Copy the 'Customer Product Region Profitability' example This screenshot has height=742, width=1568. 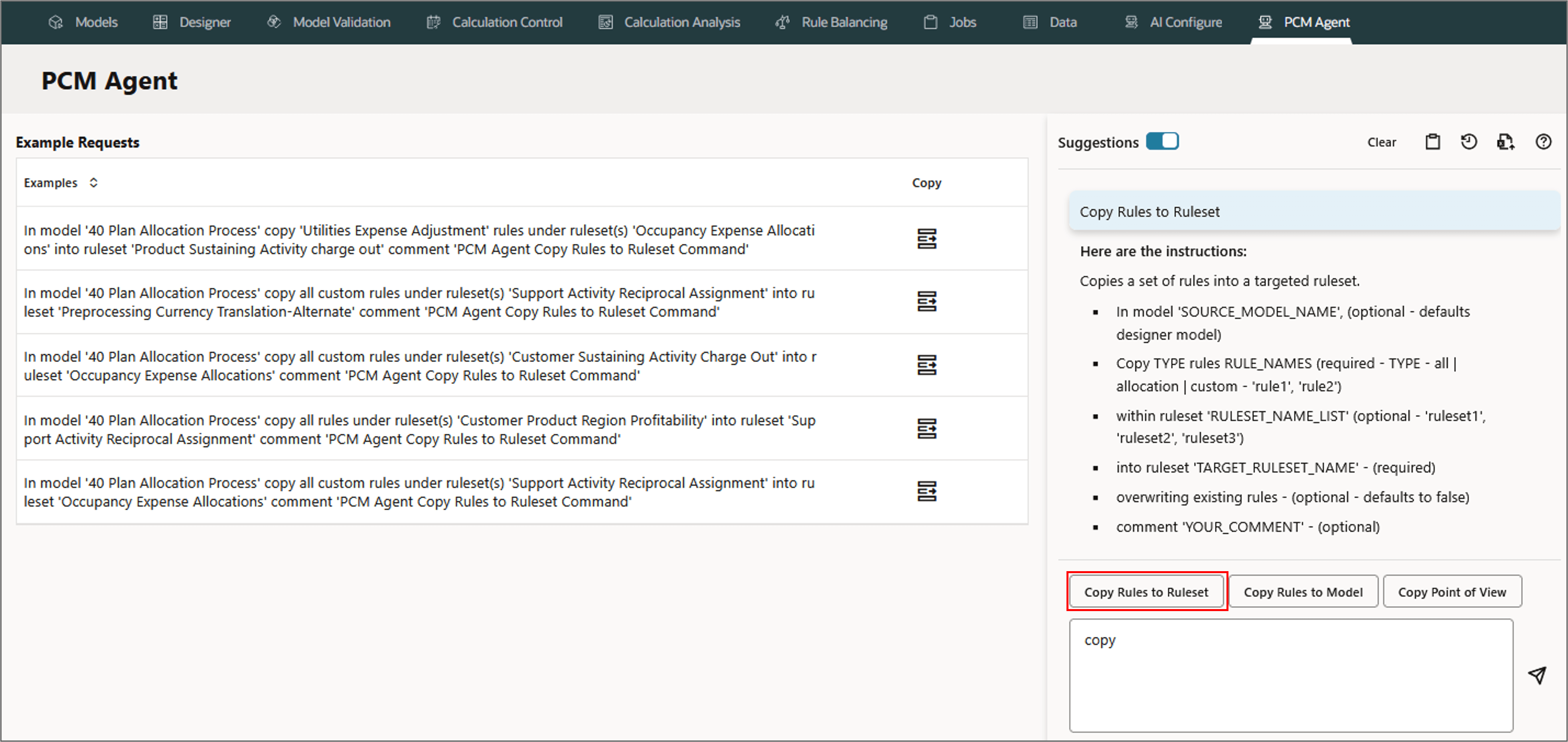pyautogui.click(x=926, y=429)
